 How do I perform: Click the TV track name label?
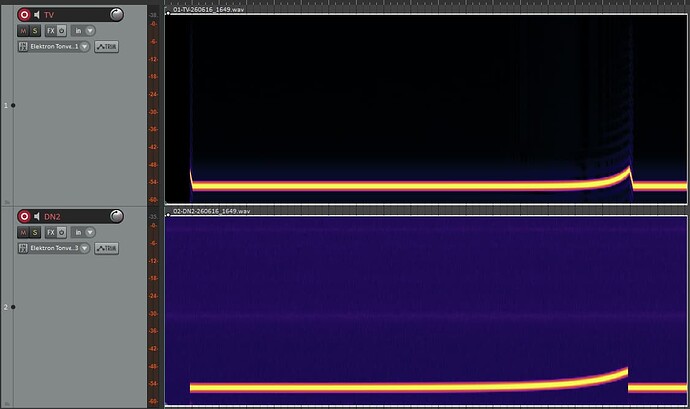pyautogui.click(x=49, y=15)
